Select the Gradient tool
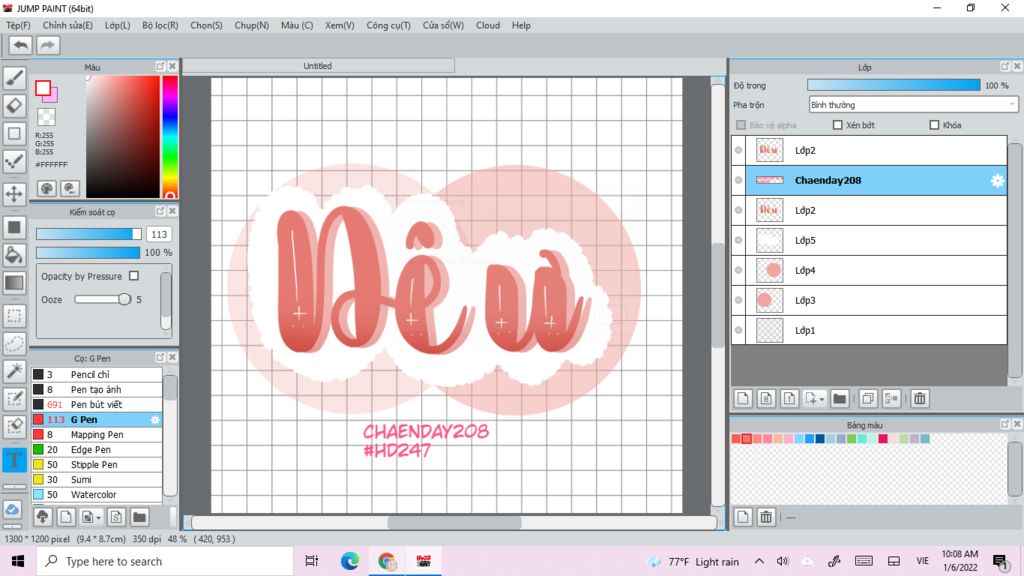This screenshot has height=576, width=1024. point(14,283)
